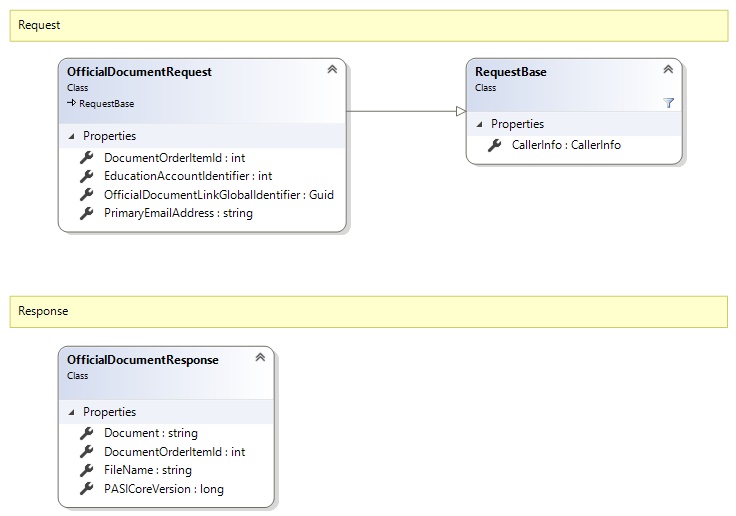Select the yellow Response comment box

coord(368,311)
